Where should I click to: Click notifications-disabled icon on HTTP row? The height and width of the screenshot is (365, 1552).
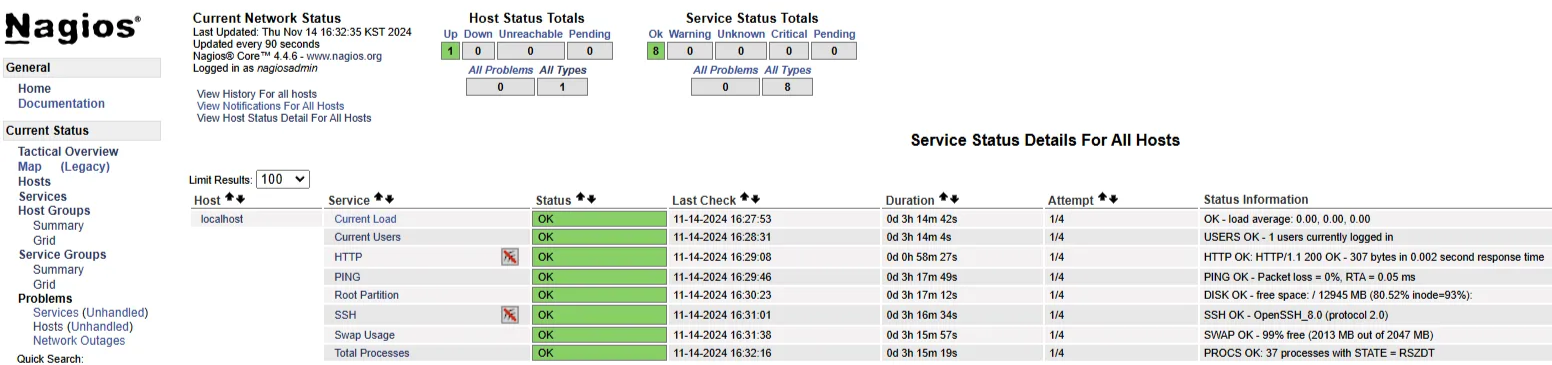[510, 257]
